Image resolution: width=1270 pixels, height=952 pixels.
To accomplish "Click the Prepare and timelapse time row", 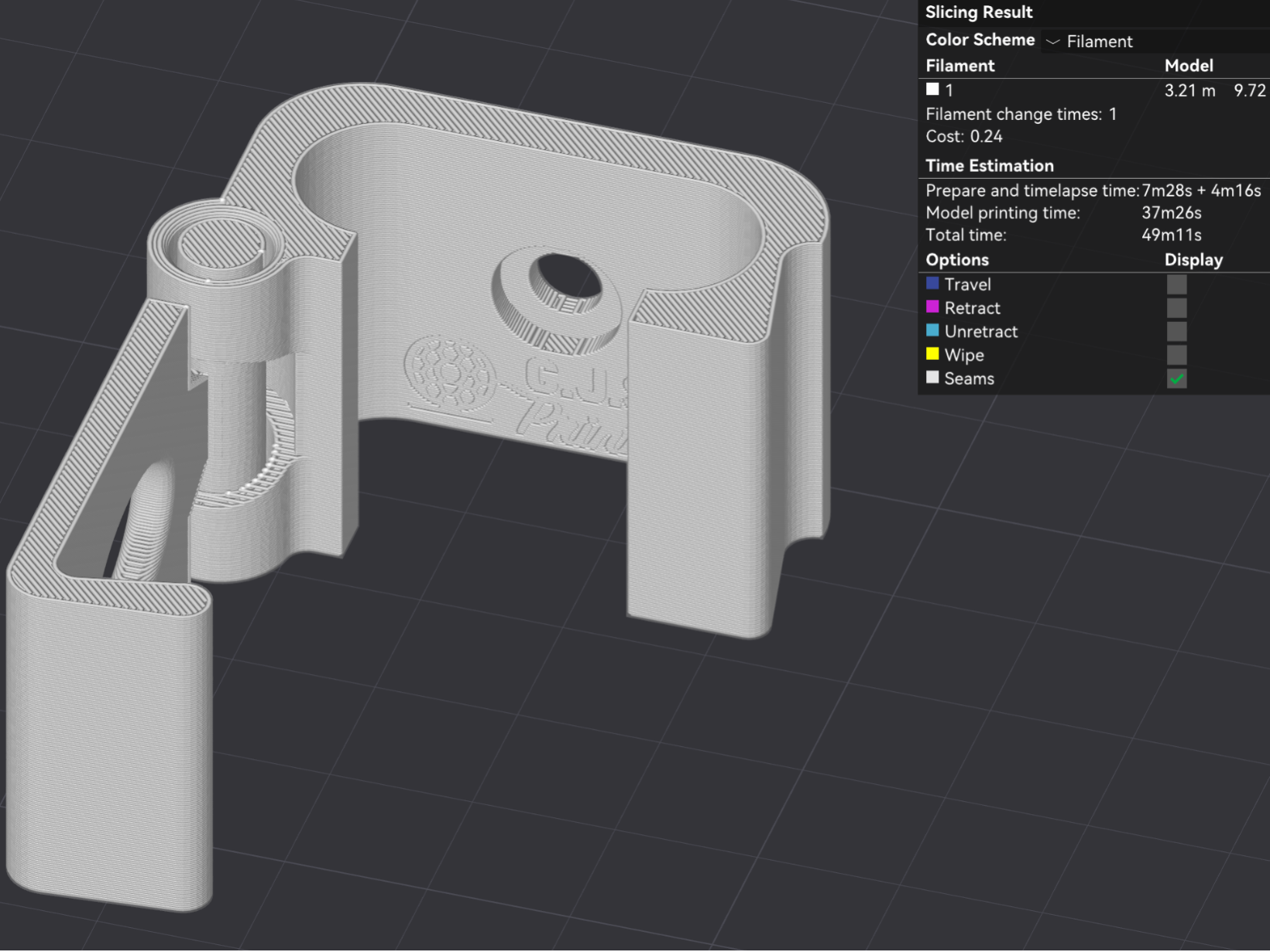I will coord(1093,190).
